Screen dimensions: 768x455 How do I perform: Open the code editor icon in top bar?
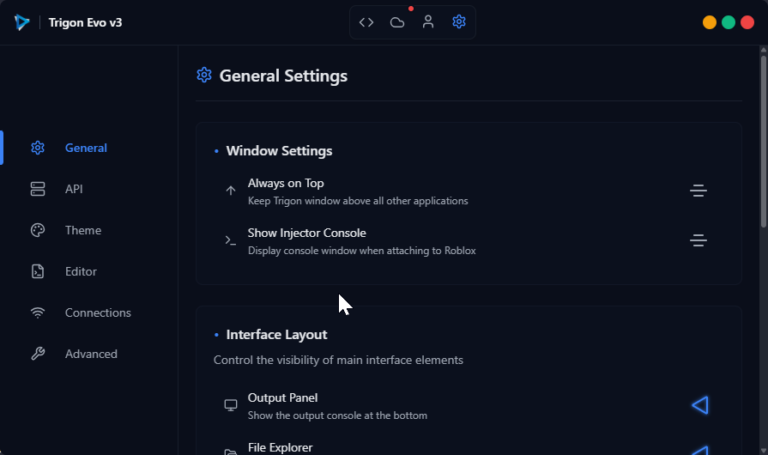coord(367,22)
